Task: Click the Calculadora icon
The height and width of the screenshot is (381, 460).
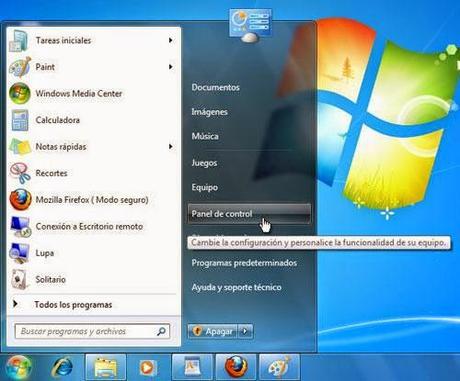Action: pyautogui.click(x=20, y=120)
